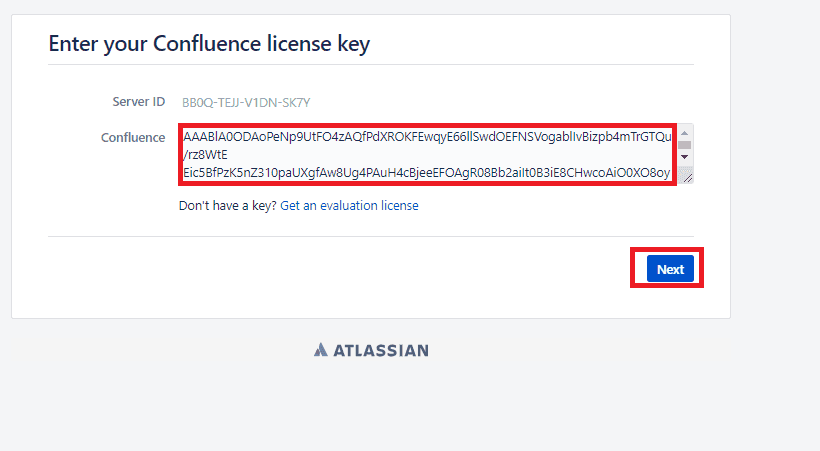This screenshot has height=451, width=820.
Task: Click the empty space after "/rz8WtE"
Action: (x=450, y=155)
